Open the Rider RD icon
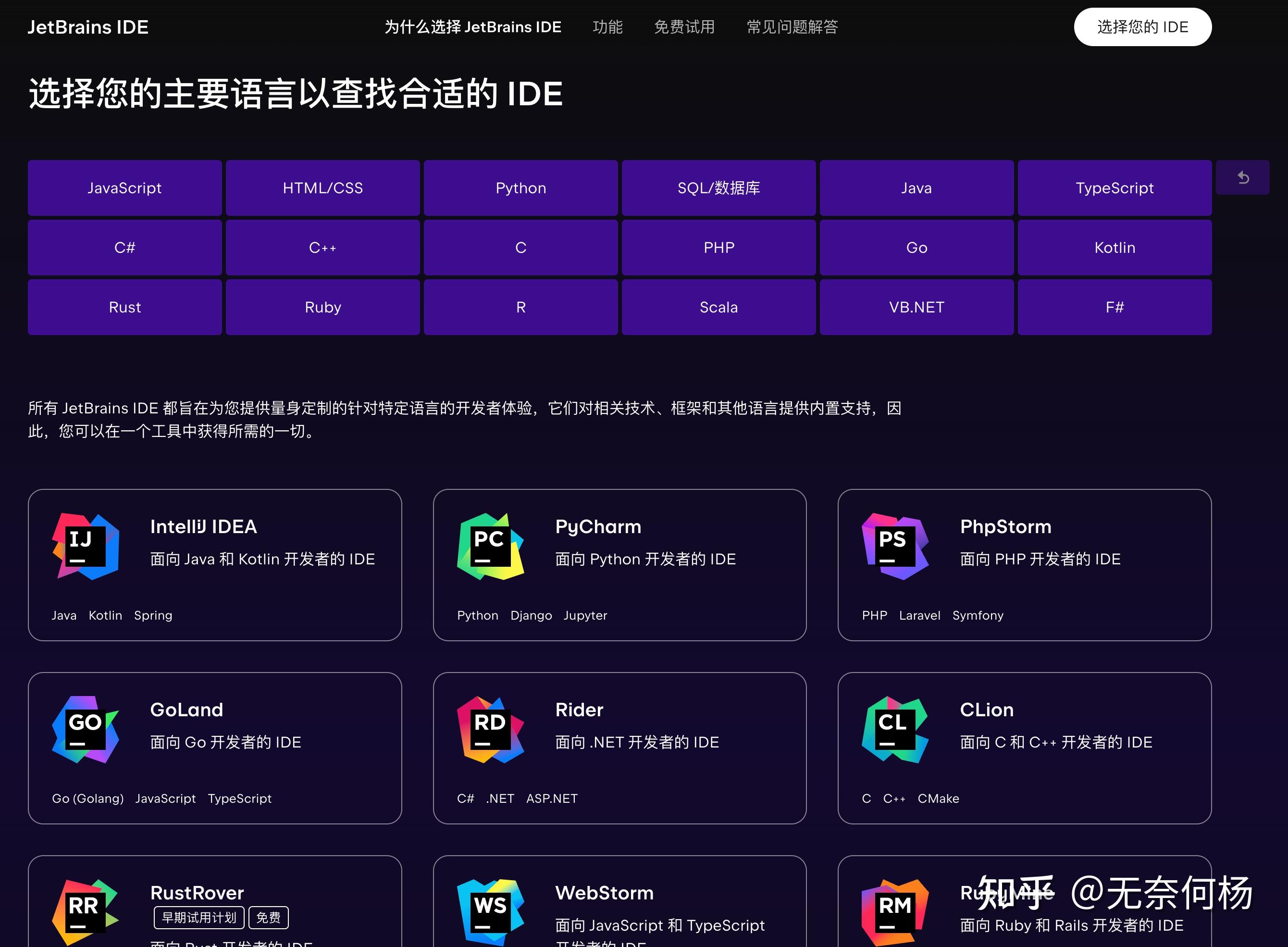1288x947 pixels. (x=492, y=729)
